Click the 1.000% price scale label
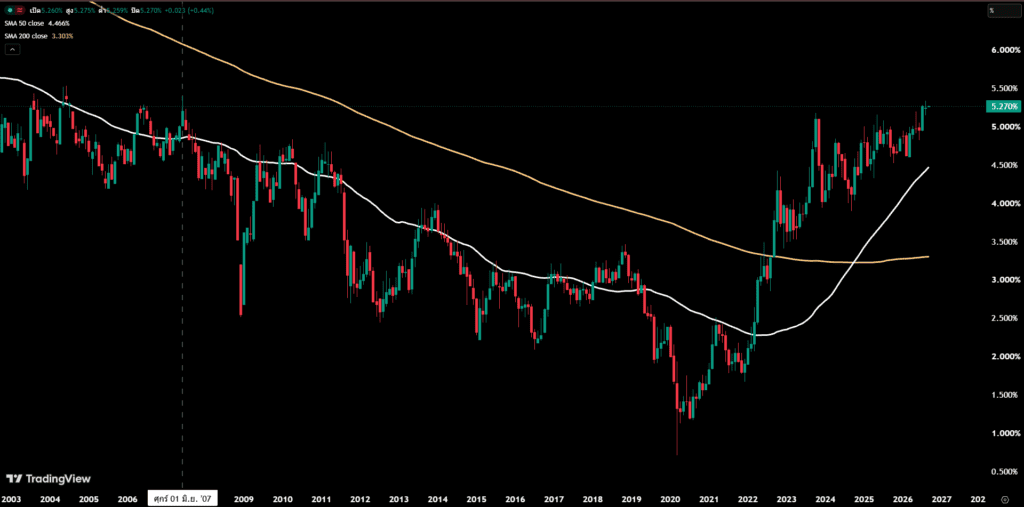 click(x=1006, y=433)
